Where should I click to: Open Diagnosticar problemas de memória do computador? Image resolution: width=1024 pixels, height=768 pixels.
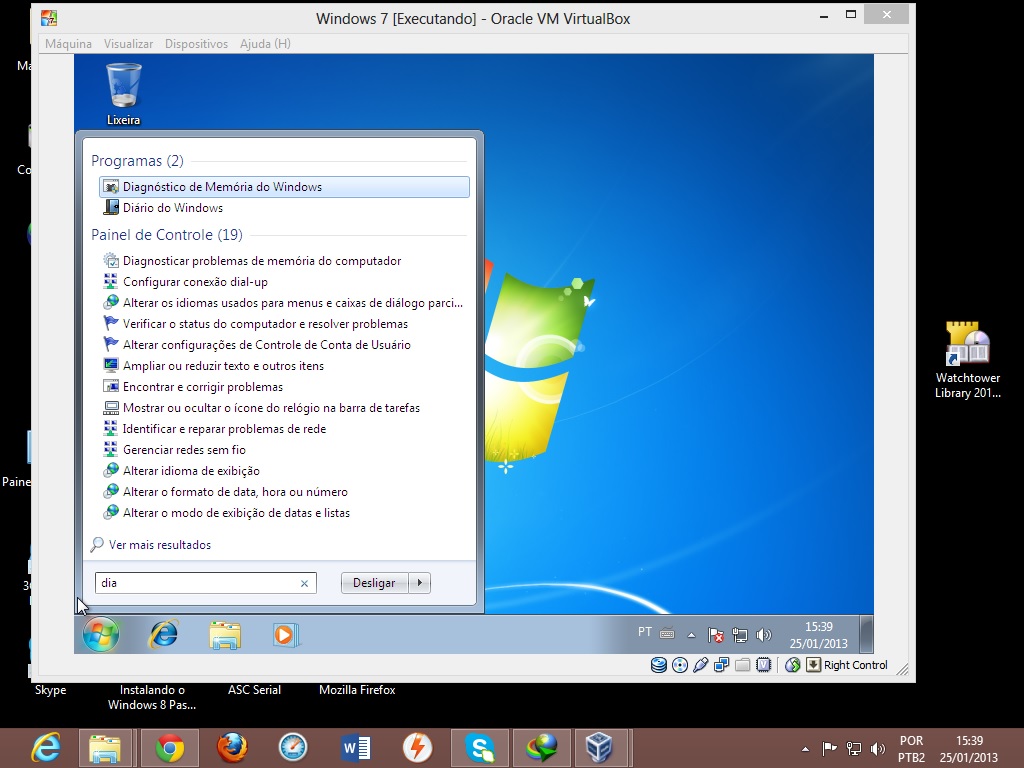click(252, 261)
